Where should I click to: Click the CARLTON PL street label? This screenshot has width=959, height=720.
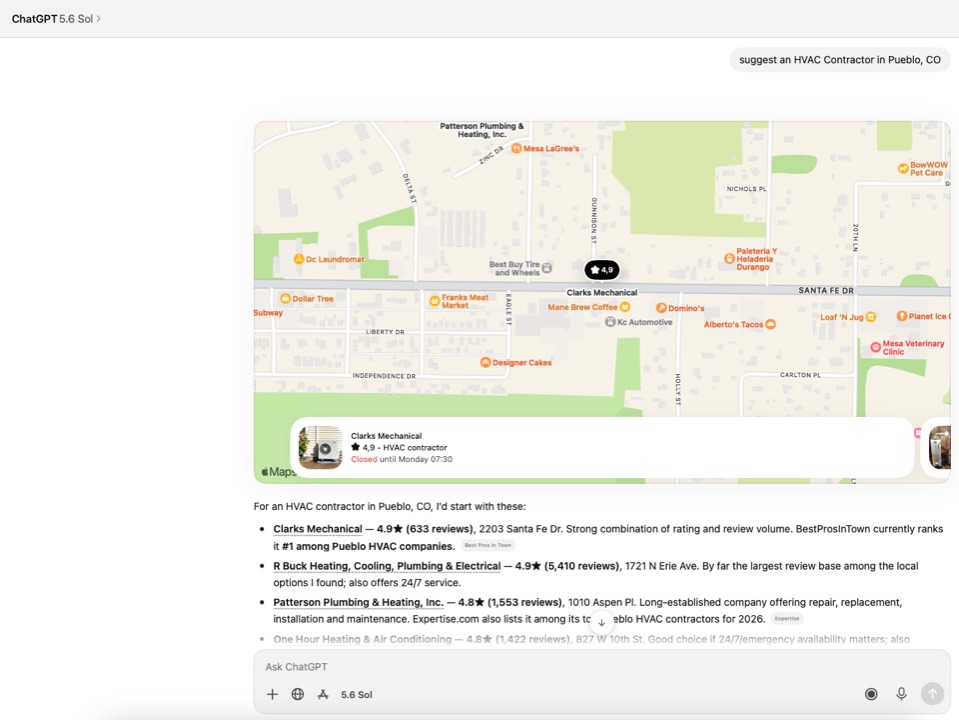coord(800,375)
